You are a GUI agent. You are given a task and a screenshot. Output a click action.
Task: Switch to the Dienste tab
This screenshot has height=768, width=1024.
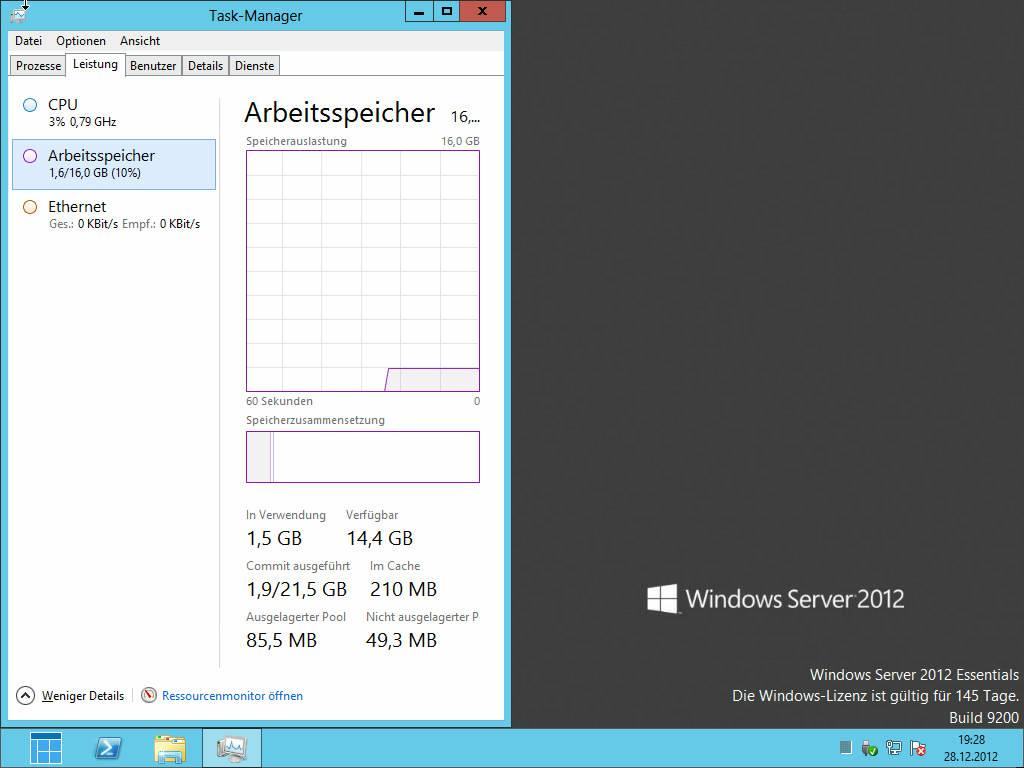(x=255, y=65)
